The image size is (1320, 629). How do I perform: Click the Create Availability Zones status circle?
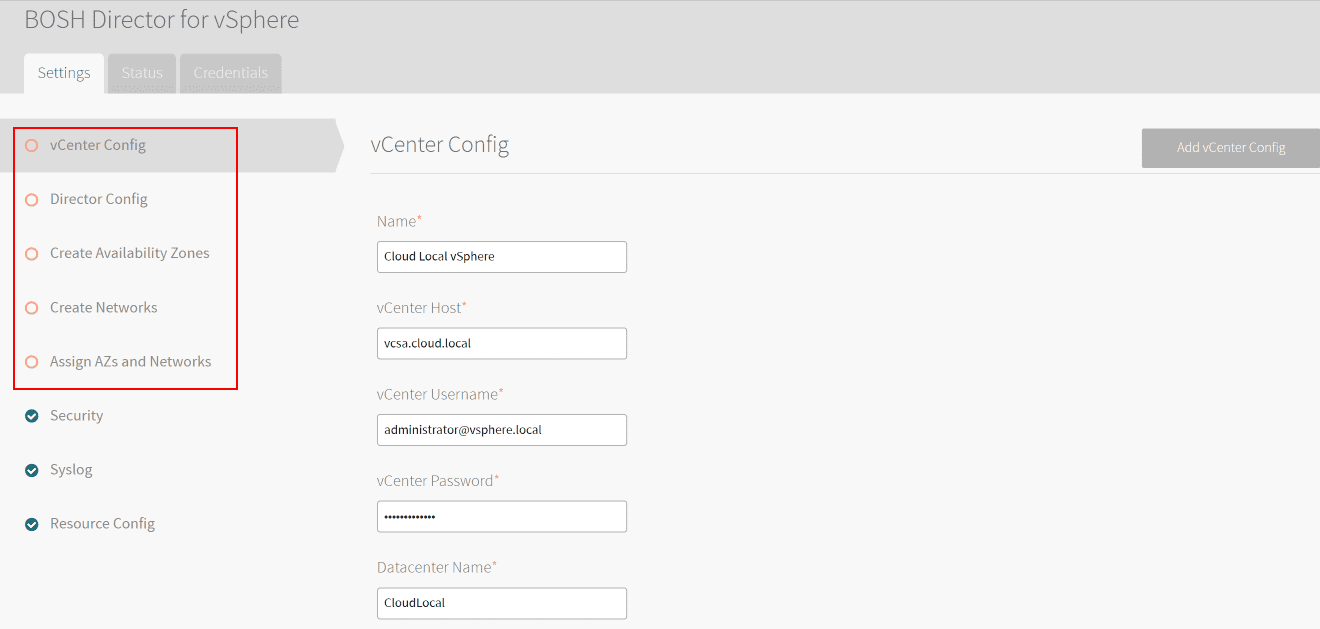[x=31, y=254]
